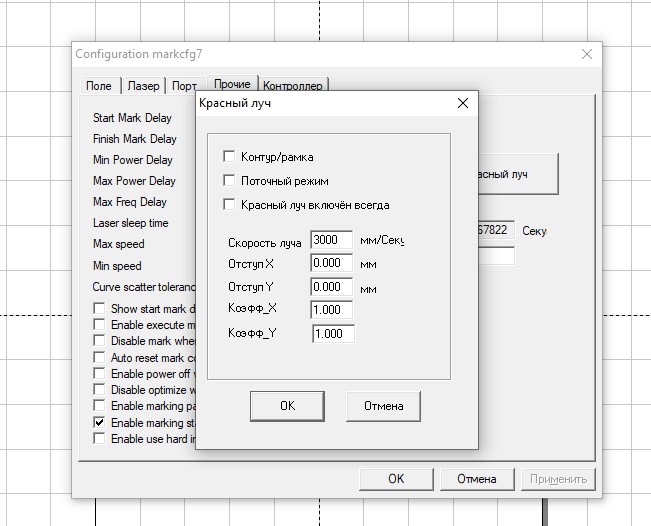This screenshot has height=526, width=651.
Task: Click the Отступ Y input field
Action: tap(332, 287)
